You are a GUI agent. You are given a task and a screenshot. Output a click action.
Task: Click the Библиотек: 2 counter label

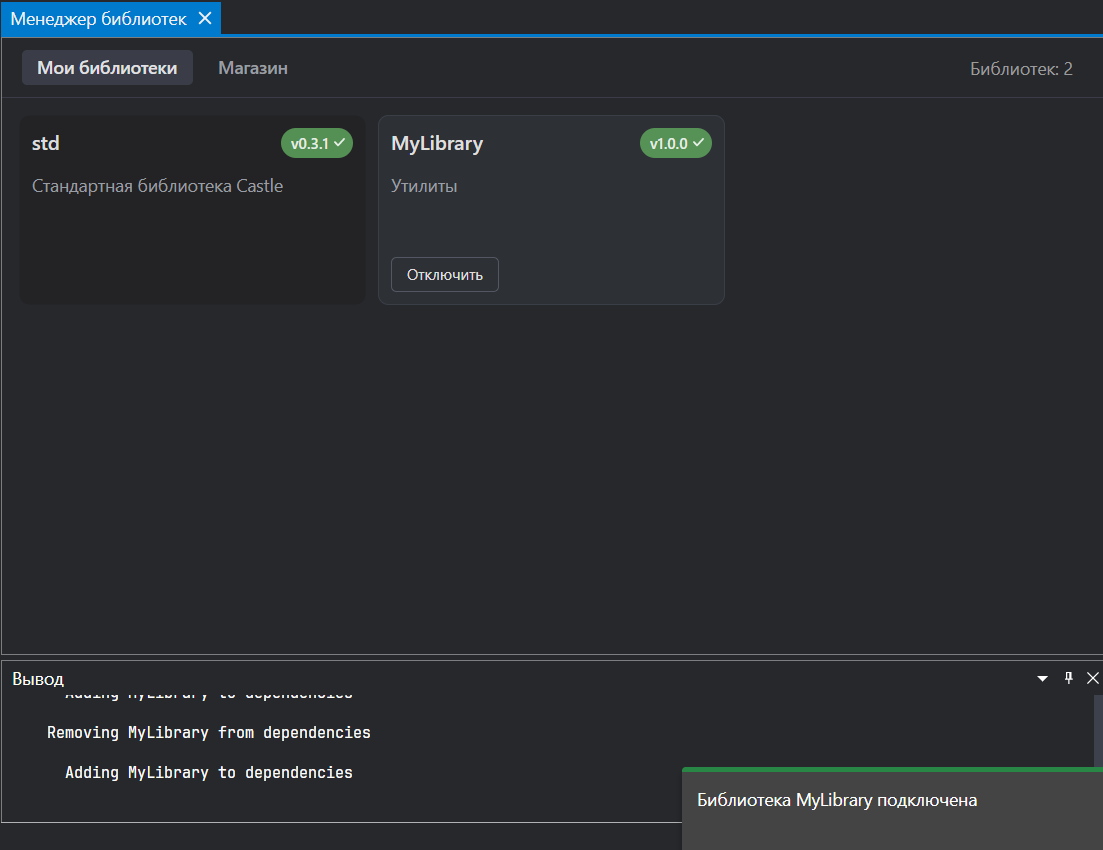pyautogui.click(x=1021, y=68)
